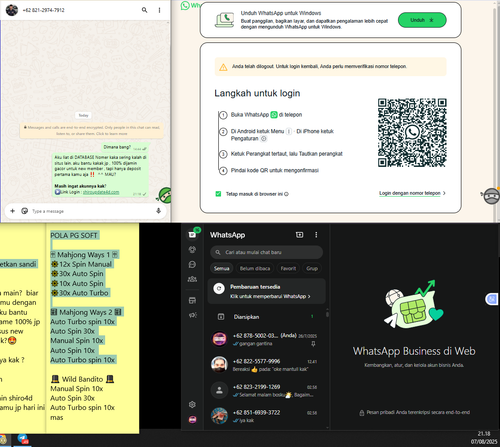Screen dimensions: 500x447
Task: Select the Semua filter tab
Action: [221, 268]
